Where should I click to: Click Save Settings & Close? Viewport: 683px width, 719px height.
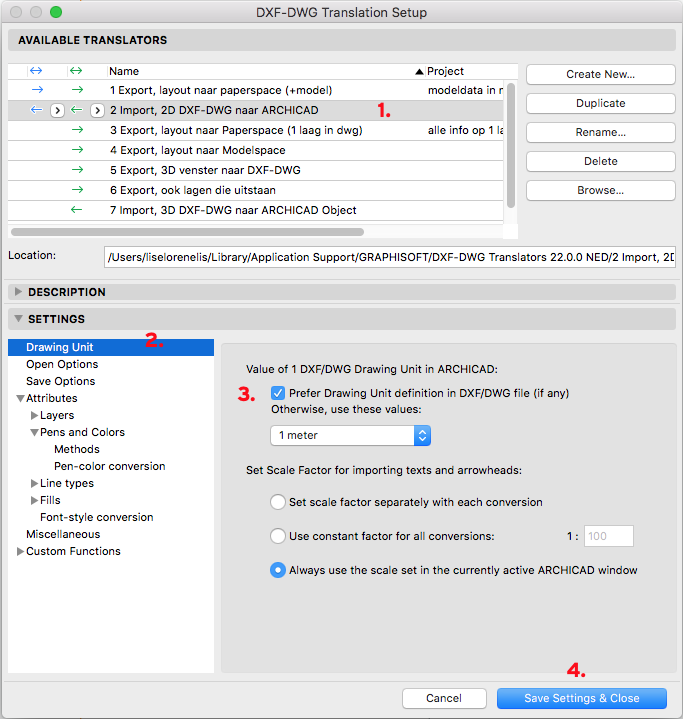tap(582, 698)
